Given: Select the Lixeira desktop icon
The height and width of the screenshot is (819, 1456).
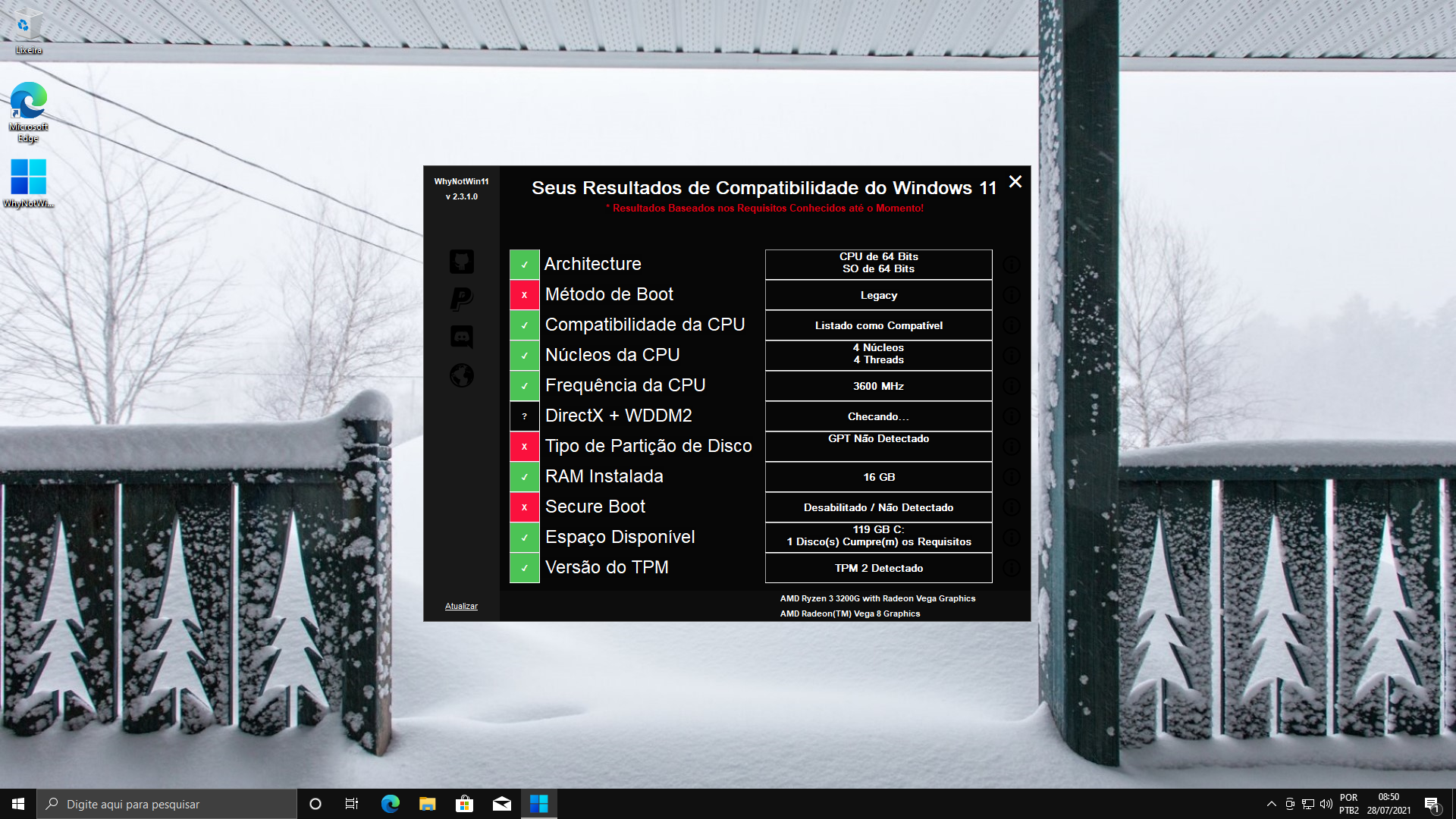Looking at the screenshot, I should click(x=28, y=32).
